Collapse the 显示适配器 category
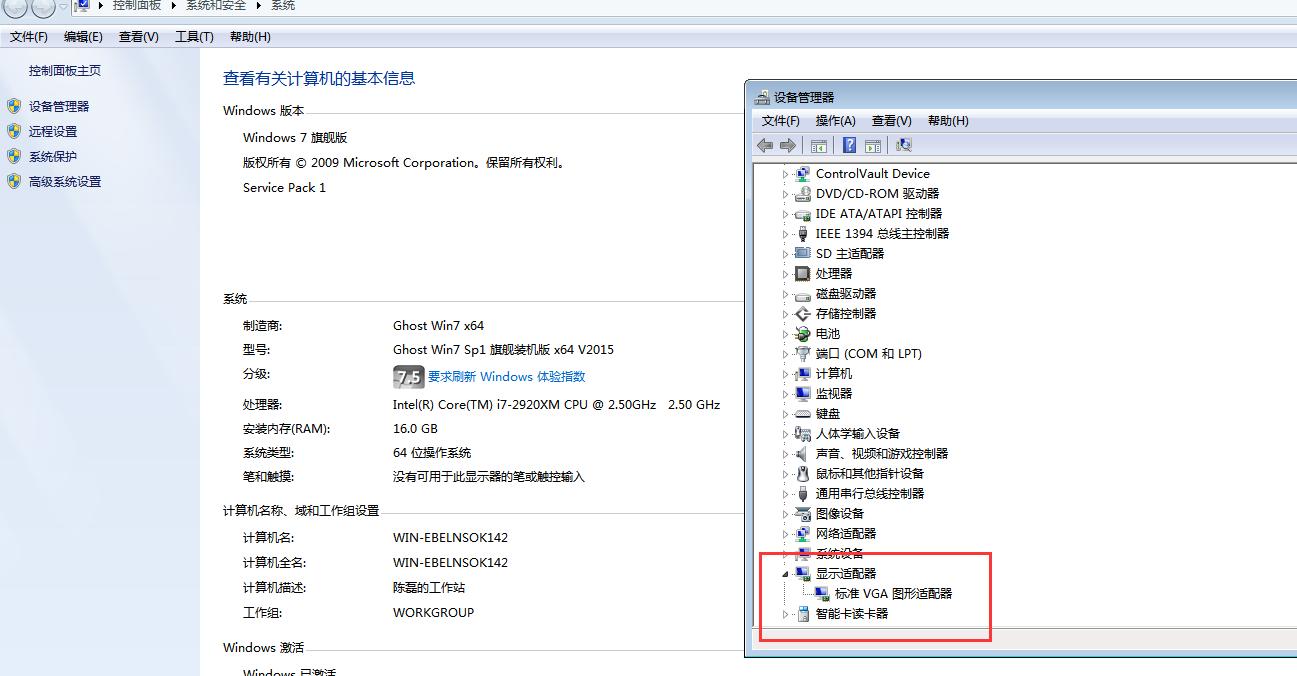 pos(786,573)
